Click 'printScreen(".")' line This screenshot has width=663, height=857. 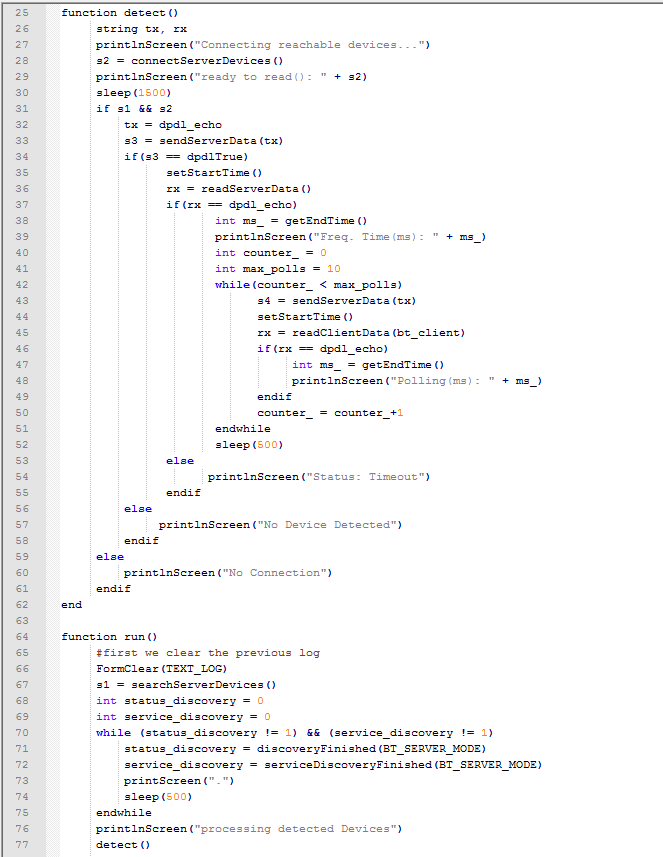click(x=179, y=781)
